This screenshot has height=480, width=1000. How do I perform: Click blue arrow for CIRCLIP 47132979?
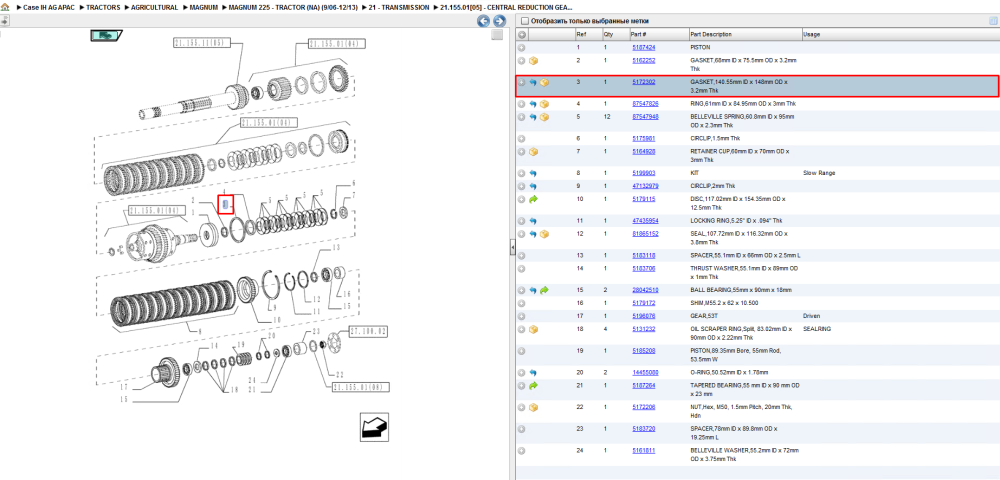point(533,186)
